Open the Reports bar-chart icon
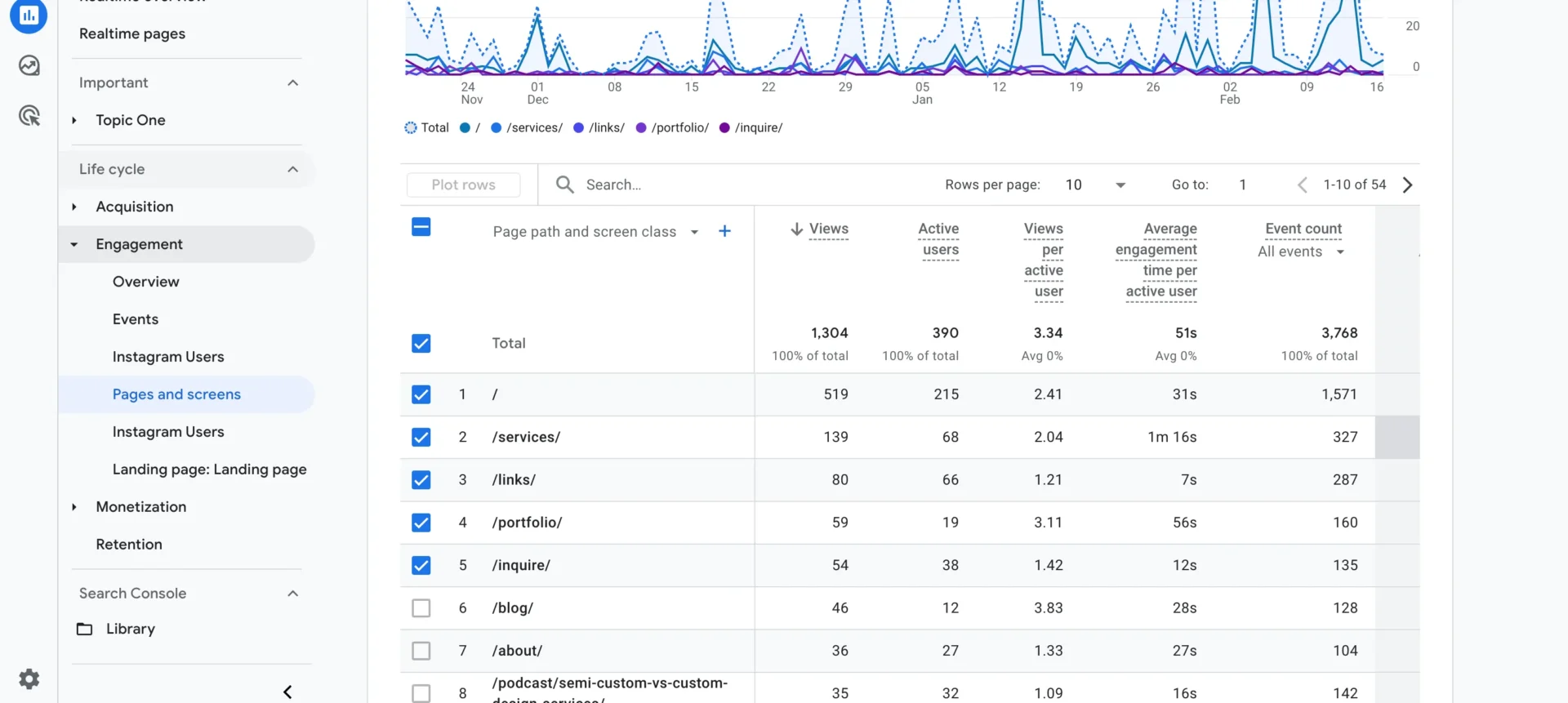1568x703 pixels. click(29, 15)
